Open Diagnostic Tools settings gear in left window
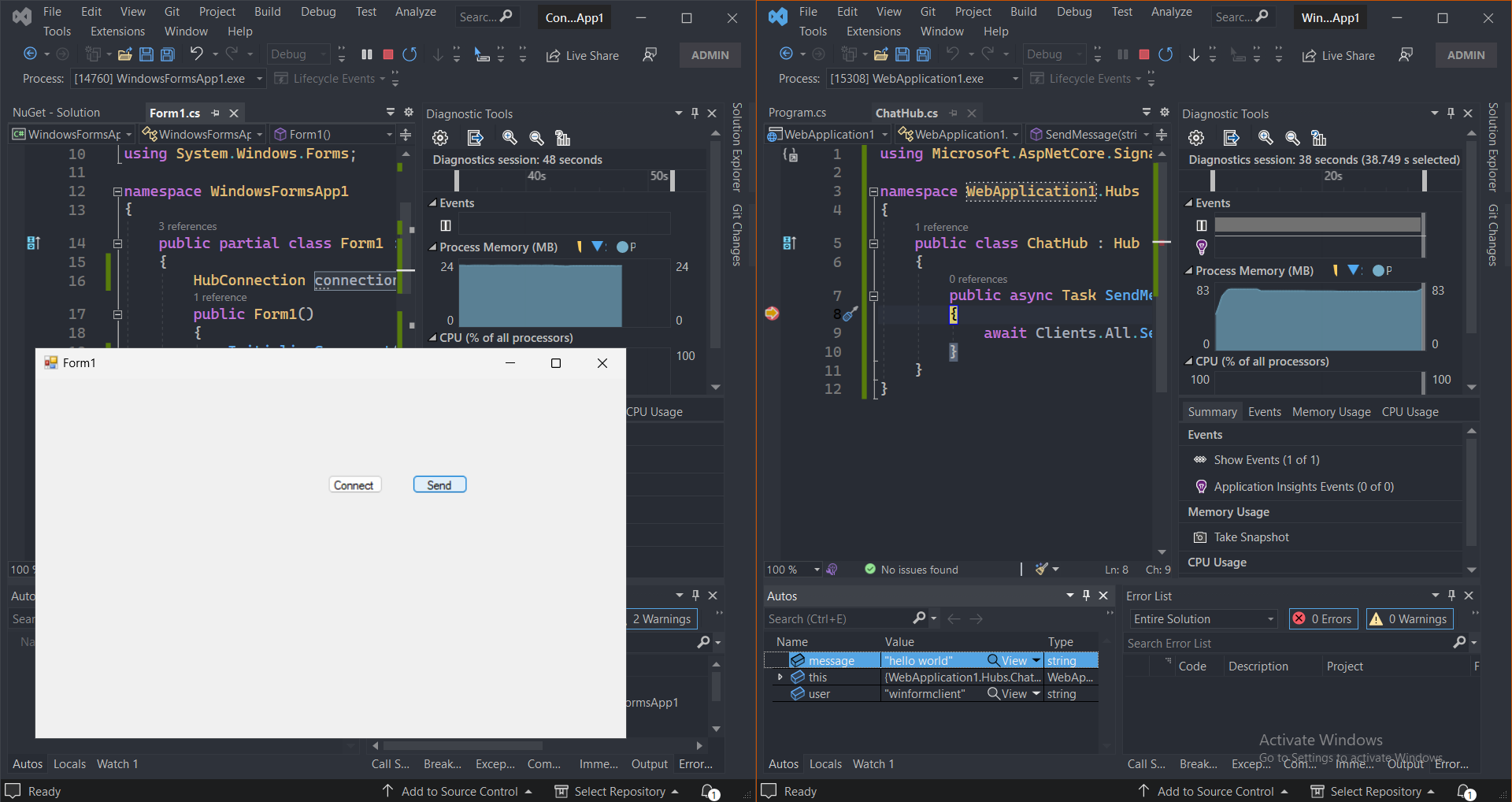This screenshot has width=1512, height=802. click(x=440, y=138)
